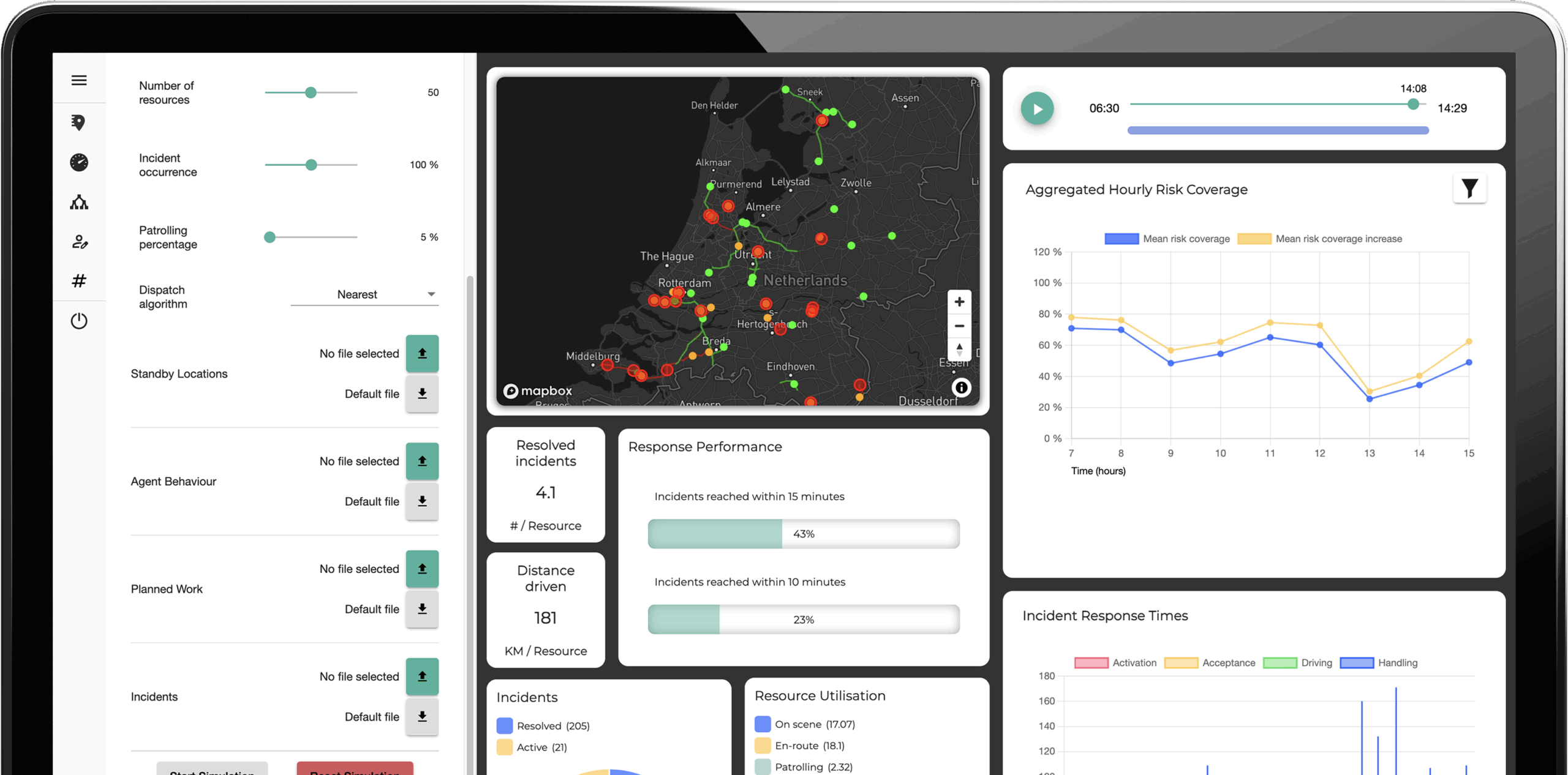
Task: Toggle Activation series in Response Times legend
Action: (x=1115, y=662)
